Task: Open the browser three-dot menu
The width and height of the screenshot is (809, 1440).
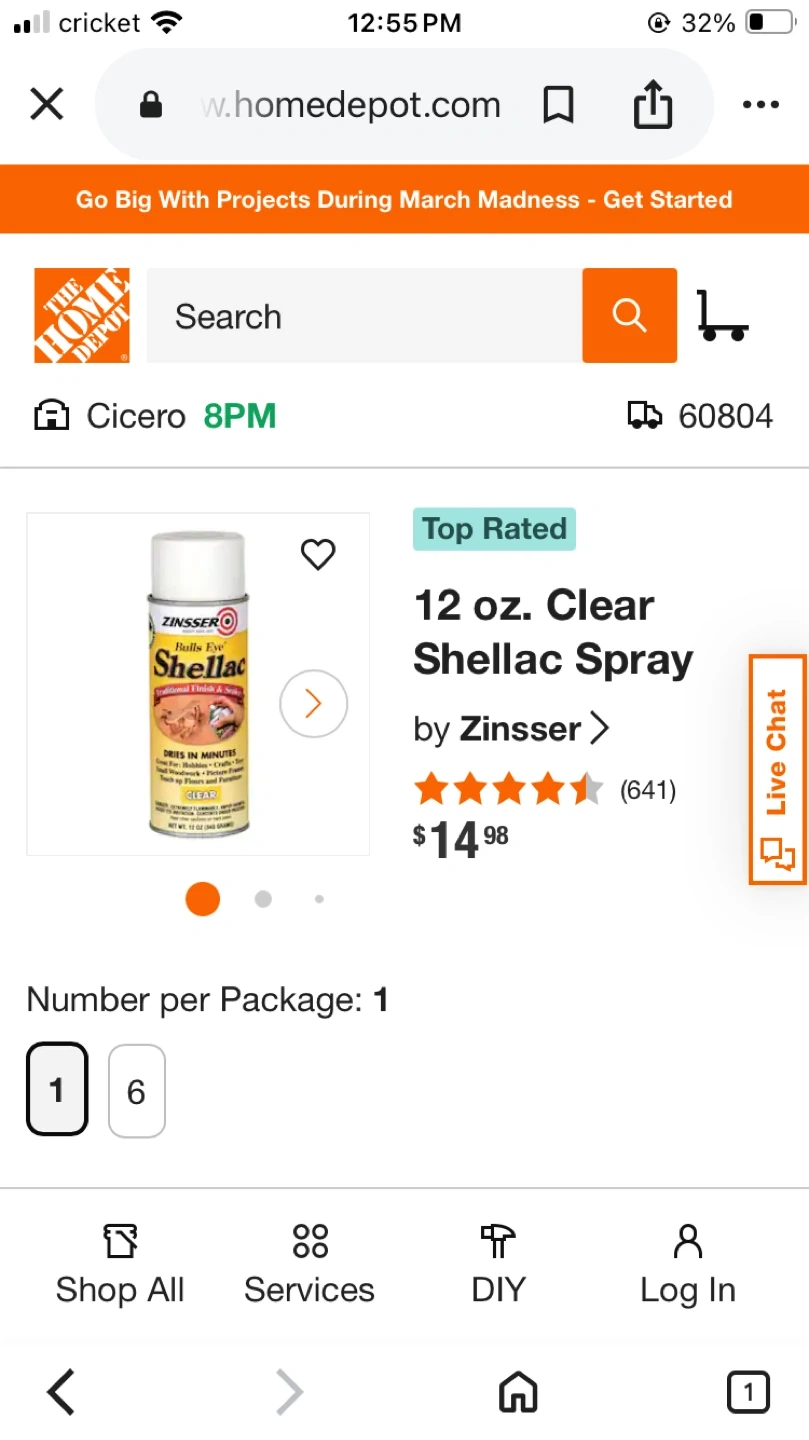Action: tap(760, 105)
